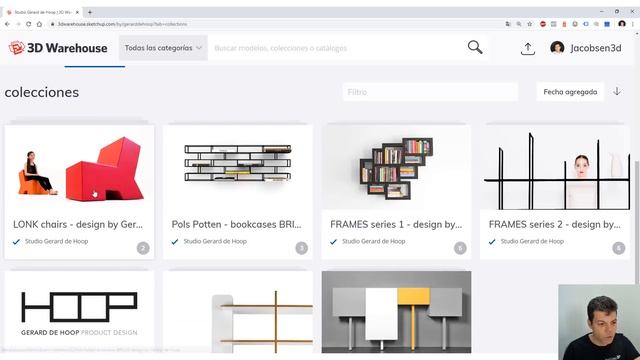
Task: Open a new browser tab
Action: [x=90, y=12]
